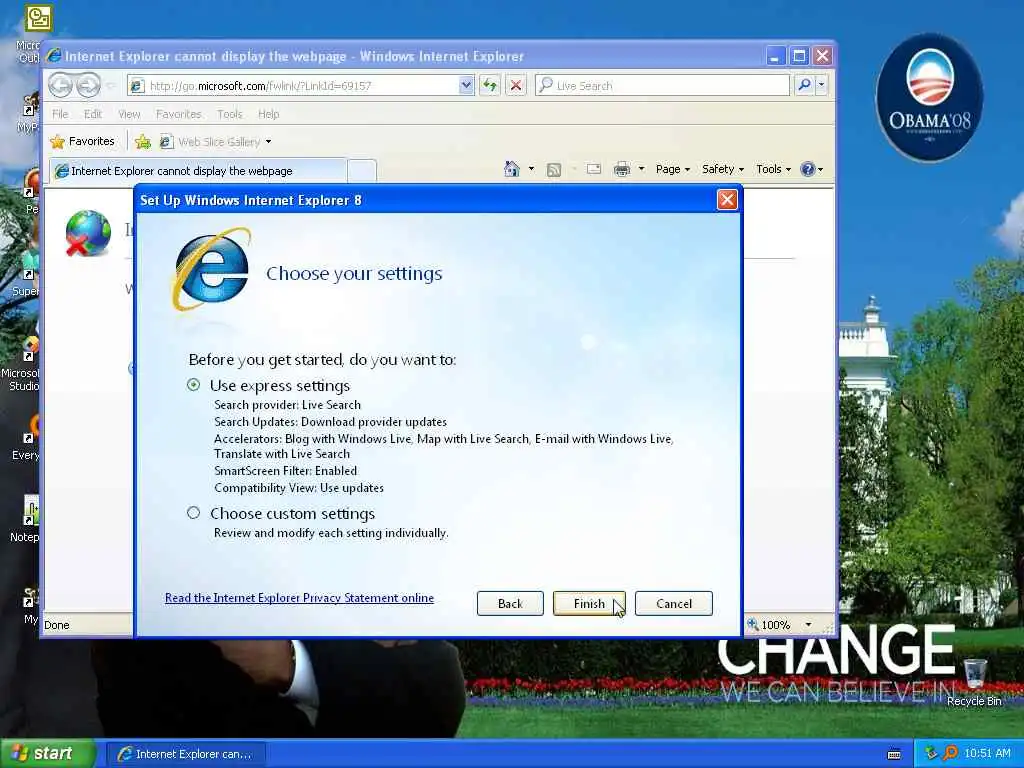
Task: Open the Tools menu in menu bar
Action: coord(230,114)
